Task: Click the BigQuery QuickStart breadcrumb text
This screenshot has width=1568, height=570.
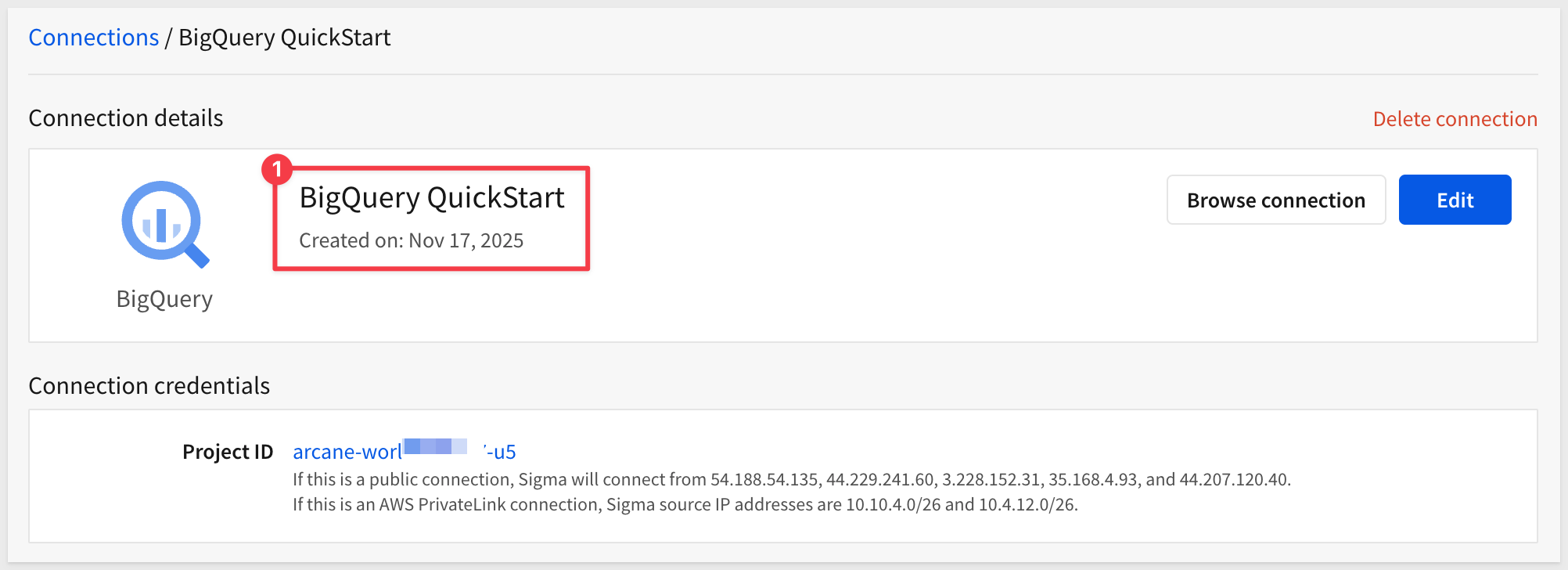Action: (x=284, y=38)
